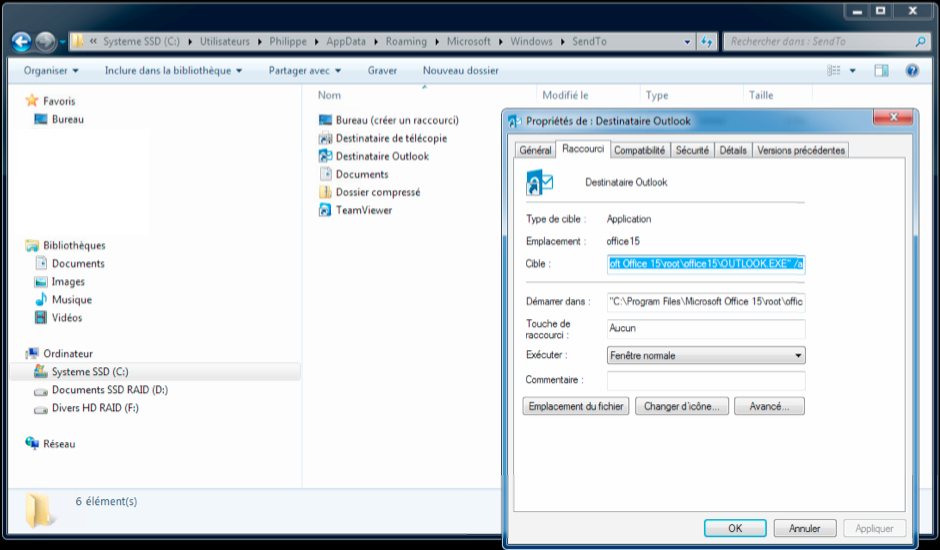
Task: Open the help question mark icon
Action: (912, 71)
